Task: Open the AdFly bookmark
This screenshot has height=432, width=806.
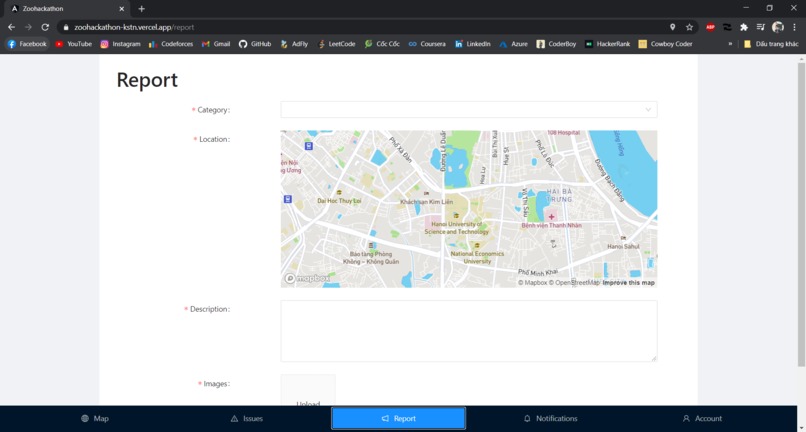Action: point(294,44)
